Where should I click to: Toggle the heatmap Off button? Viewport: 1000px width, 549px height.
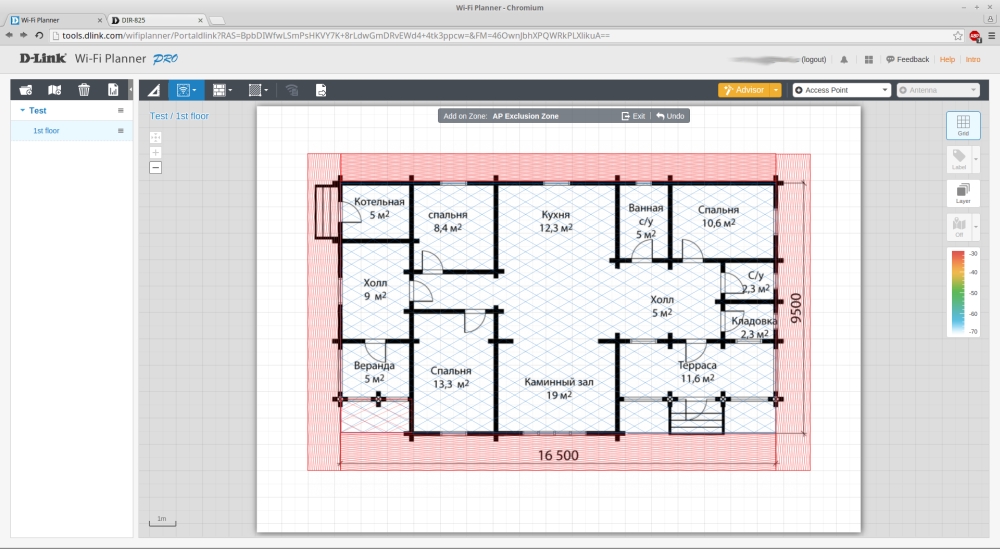[x=959, y=227]
